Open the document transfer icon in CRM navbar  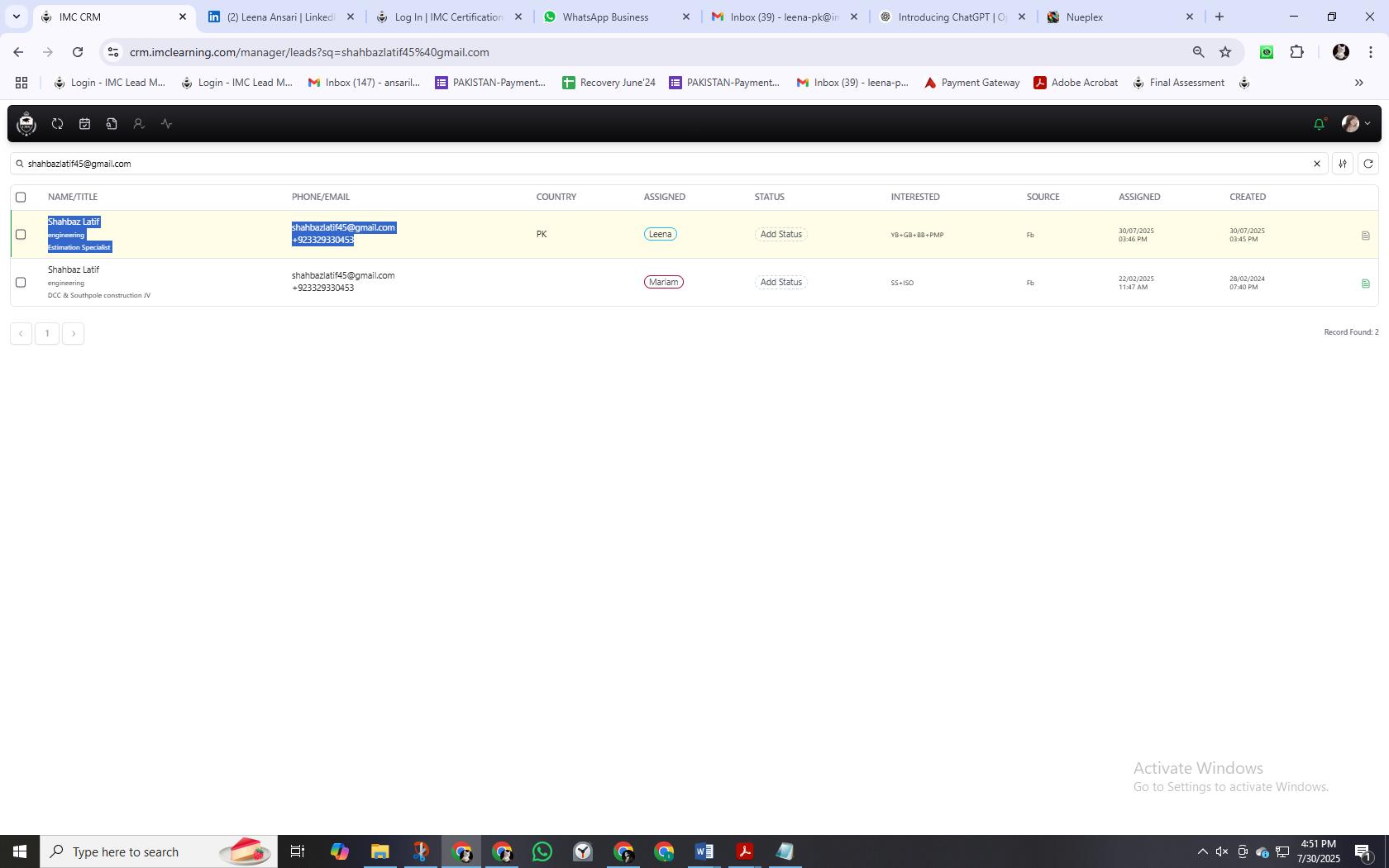tap(112, 123)
